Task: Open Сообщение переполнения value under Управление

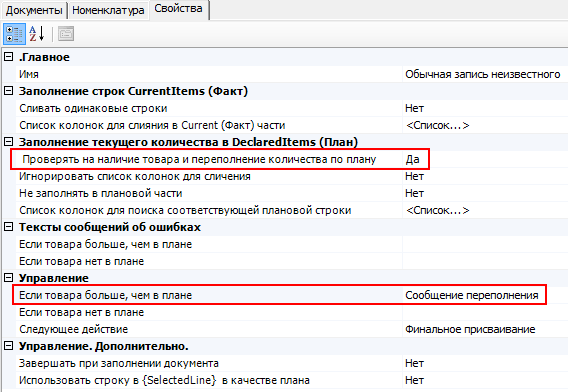Action: (485, 295)
